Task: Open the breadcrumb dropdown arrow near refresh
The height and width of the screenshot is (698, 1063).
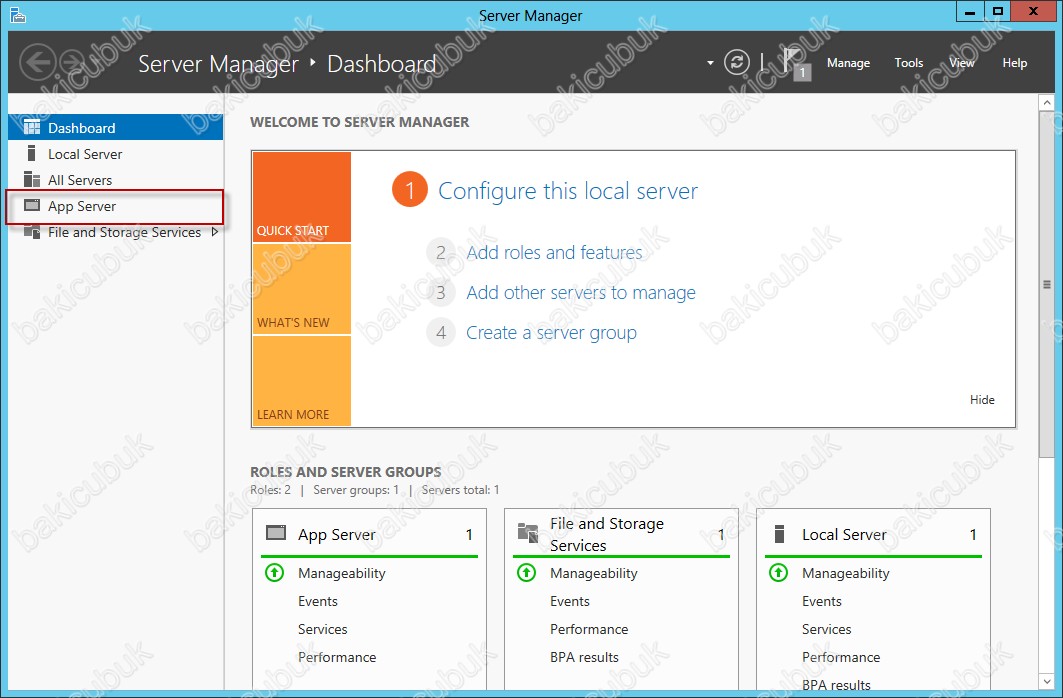Action: tap(710, 63)
